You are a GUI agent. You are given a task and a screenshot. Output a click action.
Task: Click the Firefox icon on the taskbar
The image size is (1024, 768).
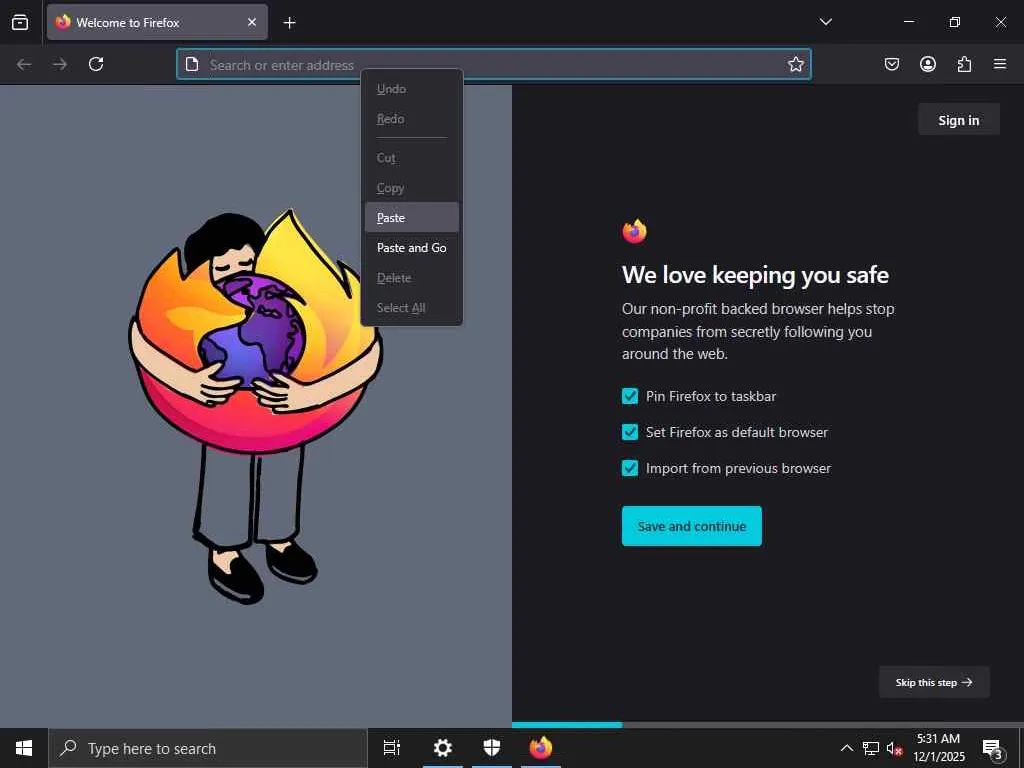tap(541, 748)
